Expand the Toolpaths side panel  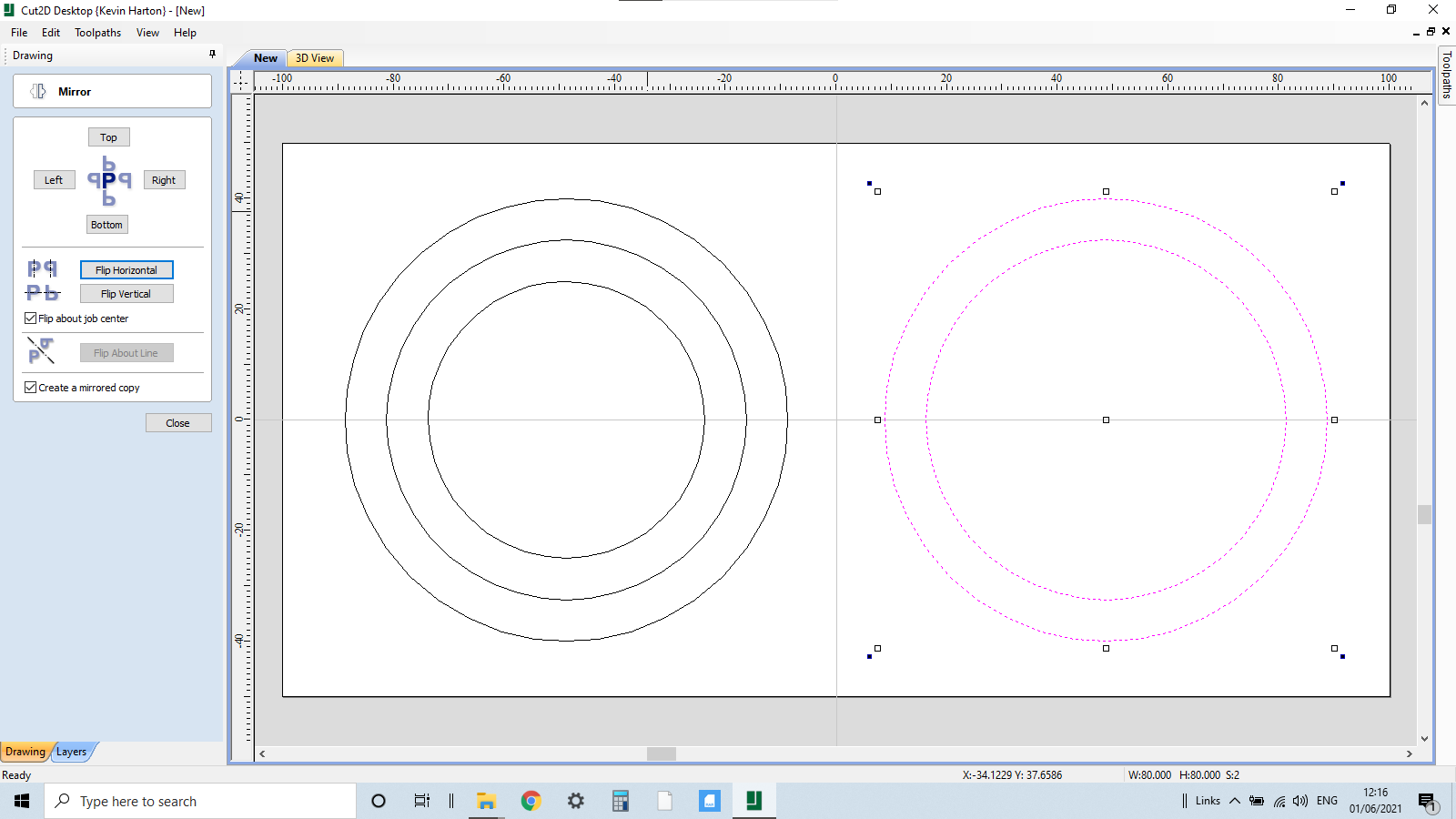coord(1446,75)
